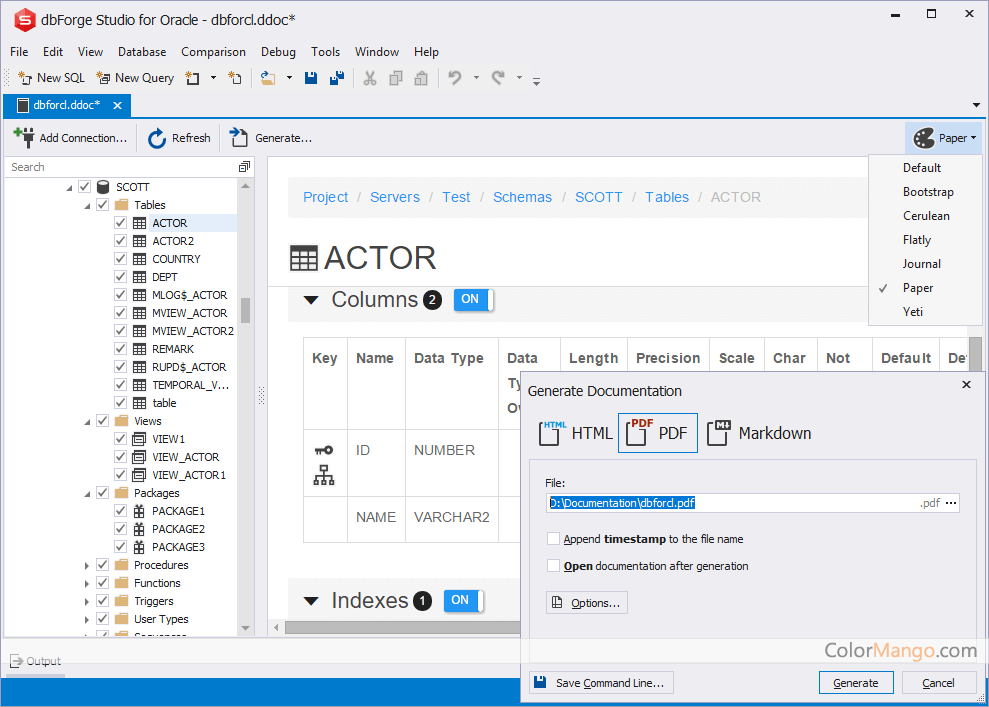Enable Append timestamp to the file name
The height and width of the screenshot is (707, 989).
click(x=554, y=539)
